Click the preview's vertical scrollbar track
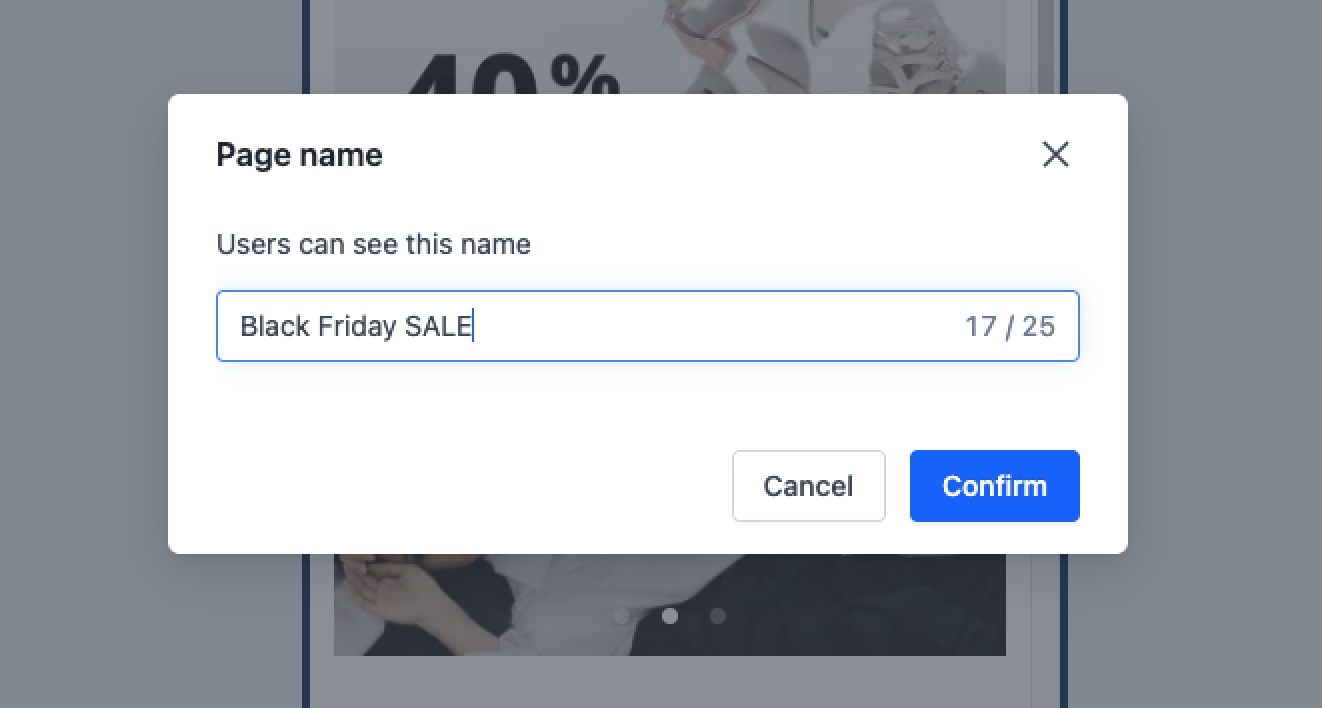This screenshot has width=1322, height=708. pyautogui.click(x=1046, y=620)
